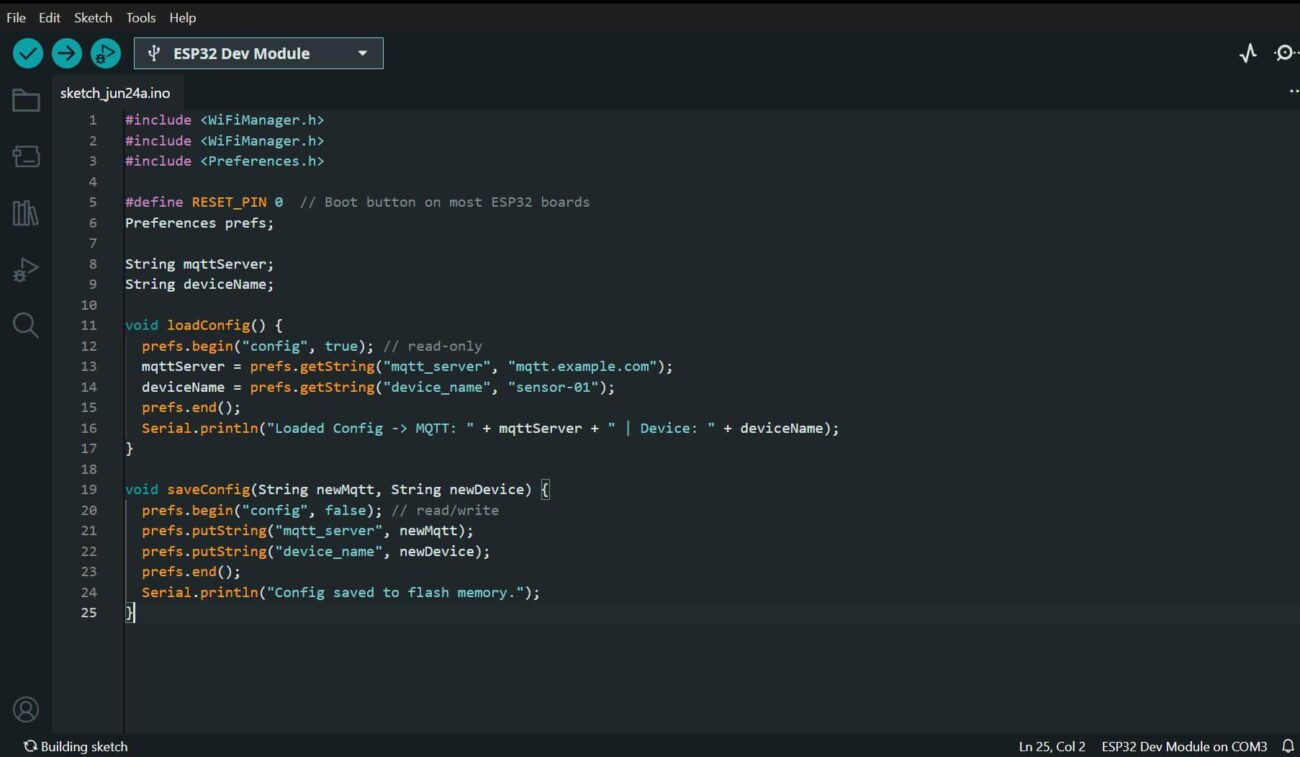Click the Ln 25, Col 2 status entry
Screen dimensions: 1300x757
pyautogui.click(x=1052, y=746)
